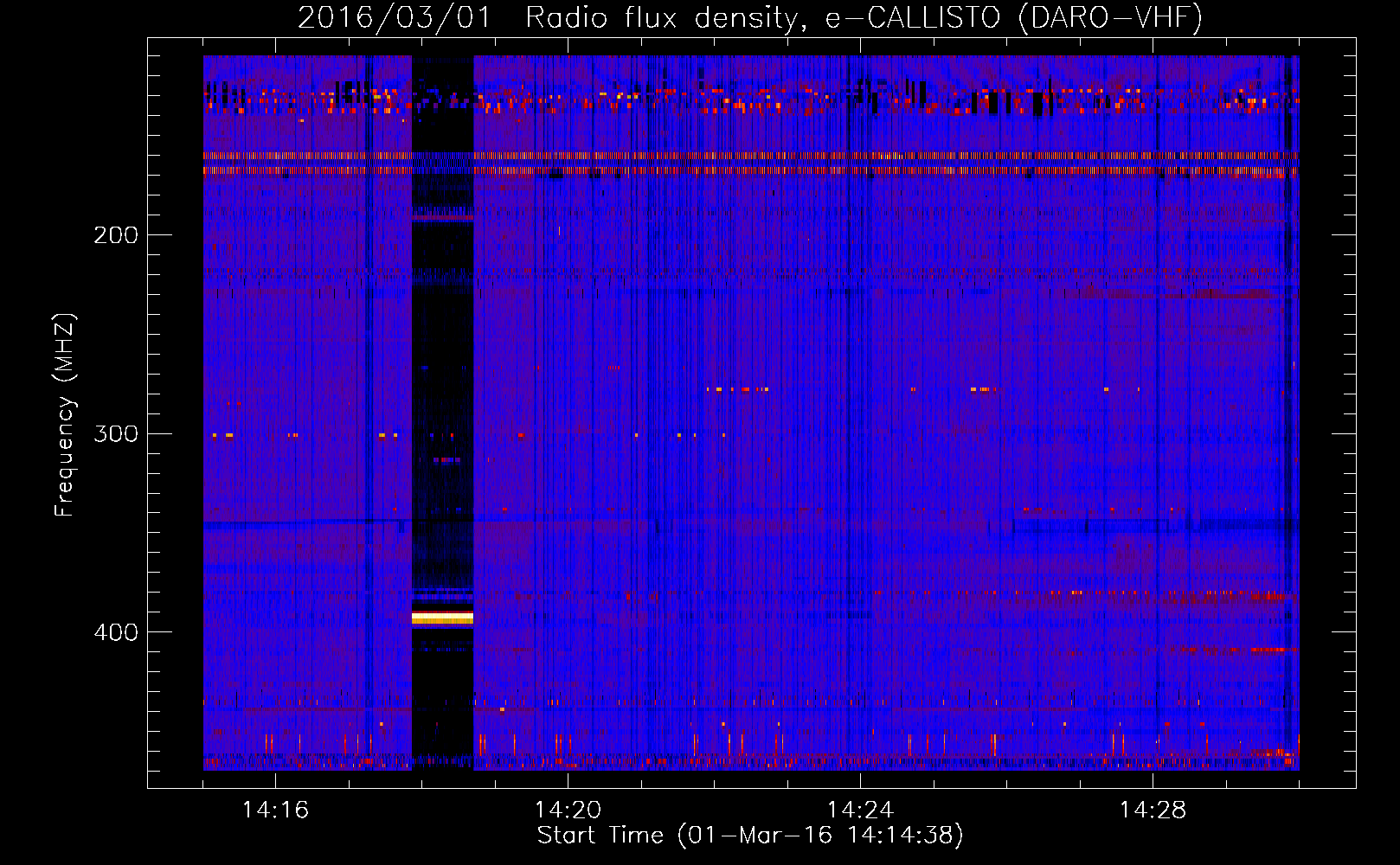Click the black data gap column in the spectrogram
Image resolution: width=1400 pixels, height=865 pixels.
click(442, 412)
